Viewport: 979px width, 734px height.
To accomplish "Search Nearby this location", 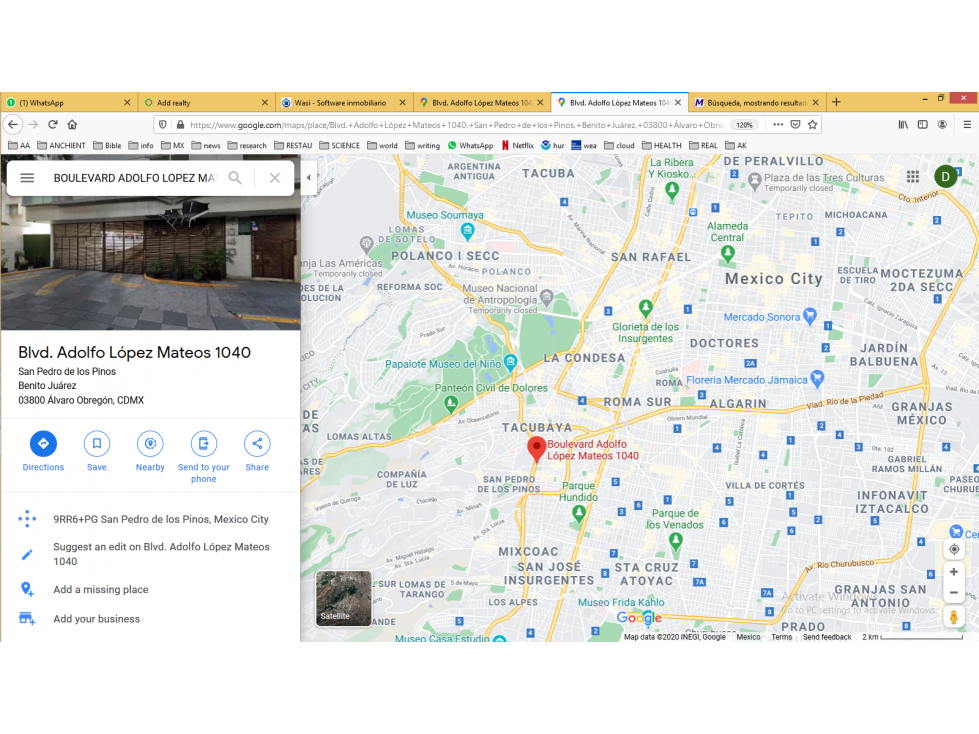I will pyautogui.click(x=150, y=451).
